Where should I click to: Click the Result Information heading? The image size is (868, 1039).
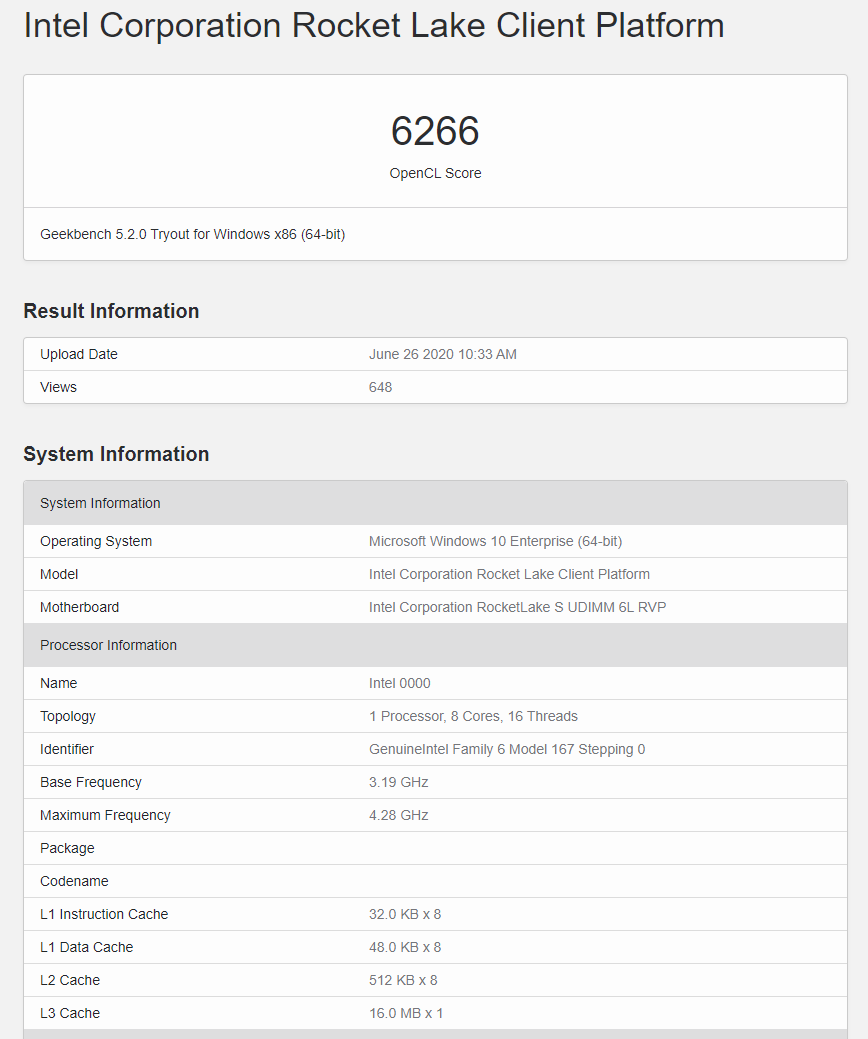click(x=111, y=311)
